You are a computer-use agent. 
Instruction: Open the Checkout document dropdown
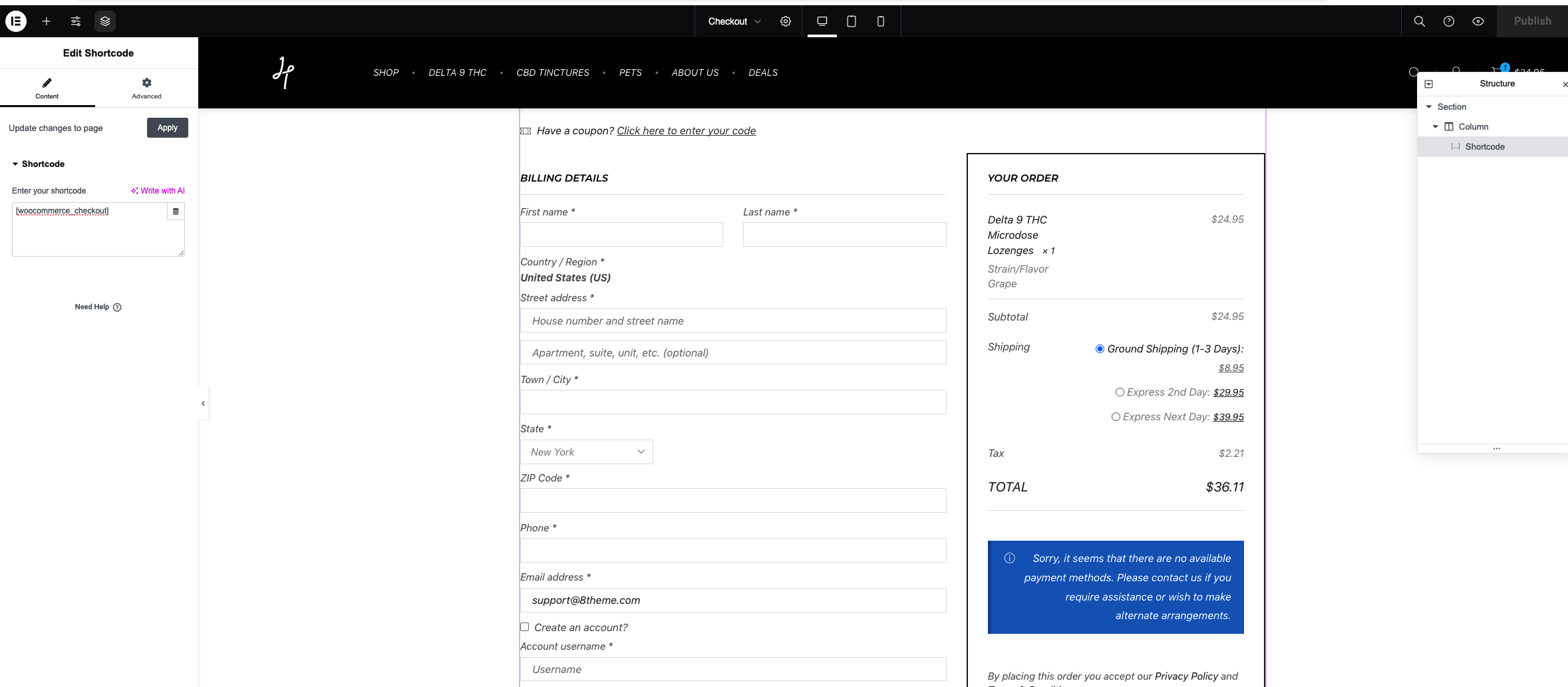734,21
